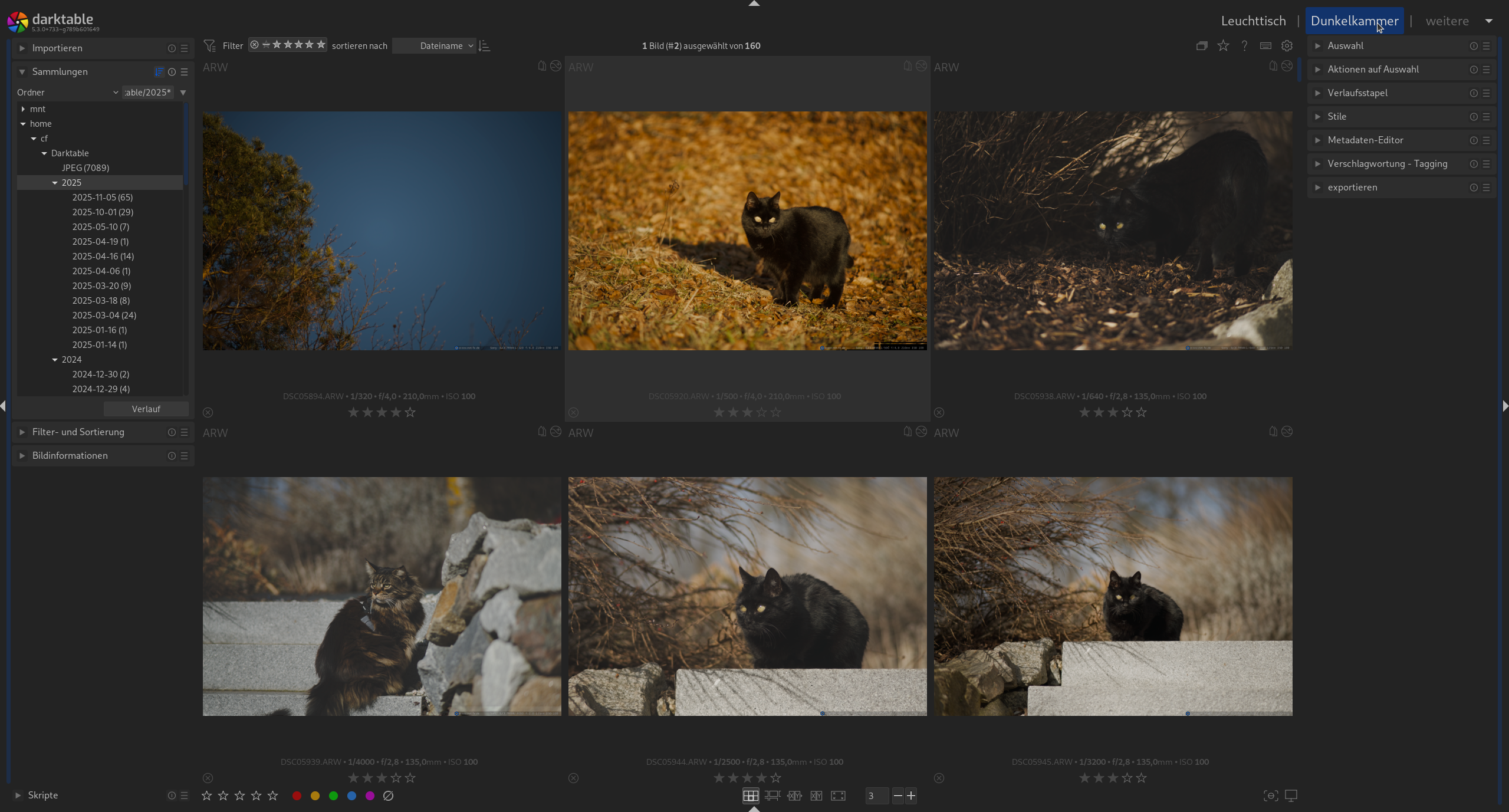Increase thumbnails per row with plus
Image resolution: width=1509 pixels, height=812 pixels.
click(x=911, y=795)
